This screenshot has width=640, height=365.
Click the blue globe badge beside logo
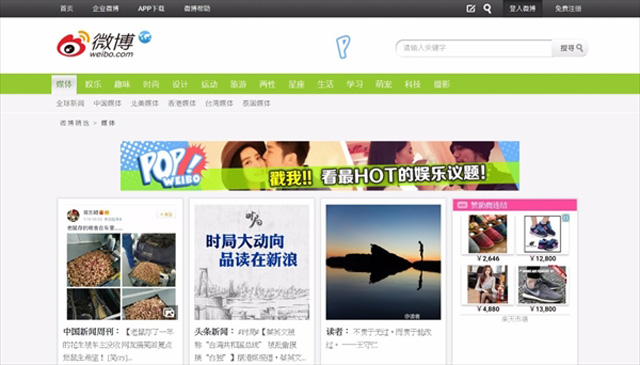click(145, 37)
